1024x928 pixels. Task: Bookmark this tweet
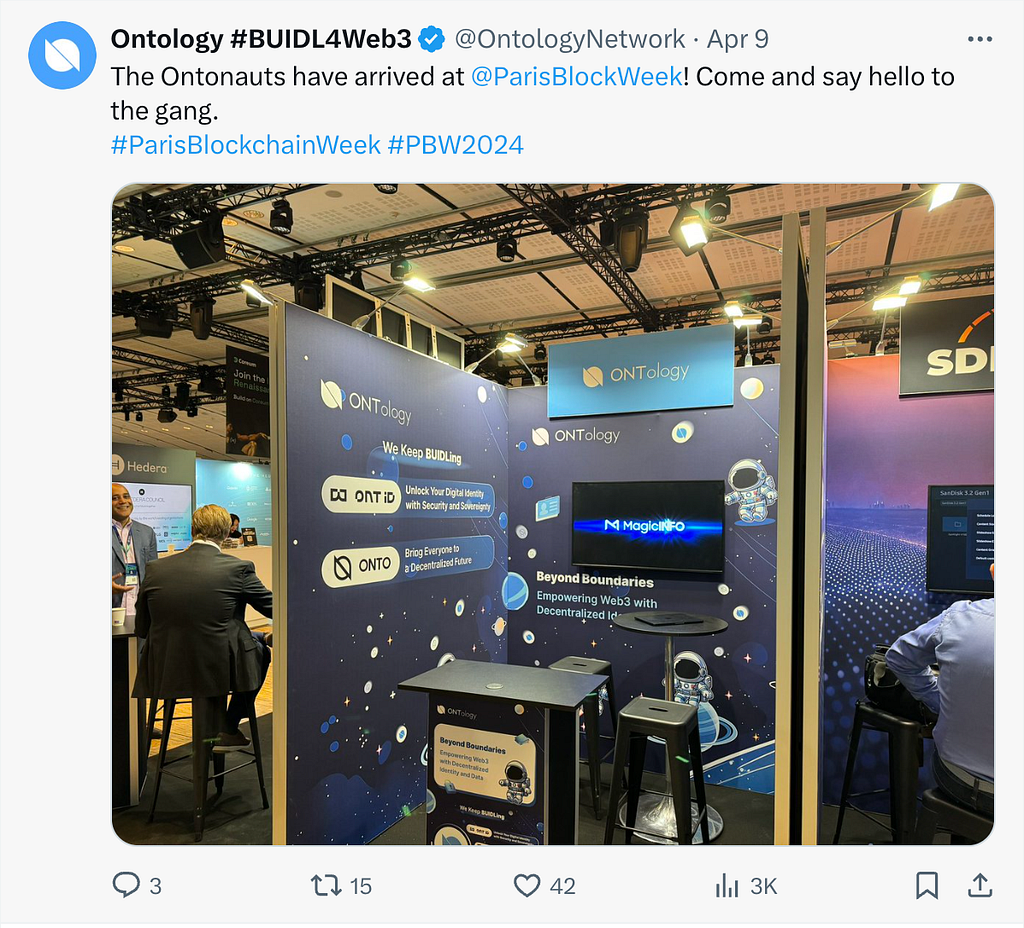coord(927,886)
